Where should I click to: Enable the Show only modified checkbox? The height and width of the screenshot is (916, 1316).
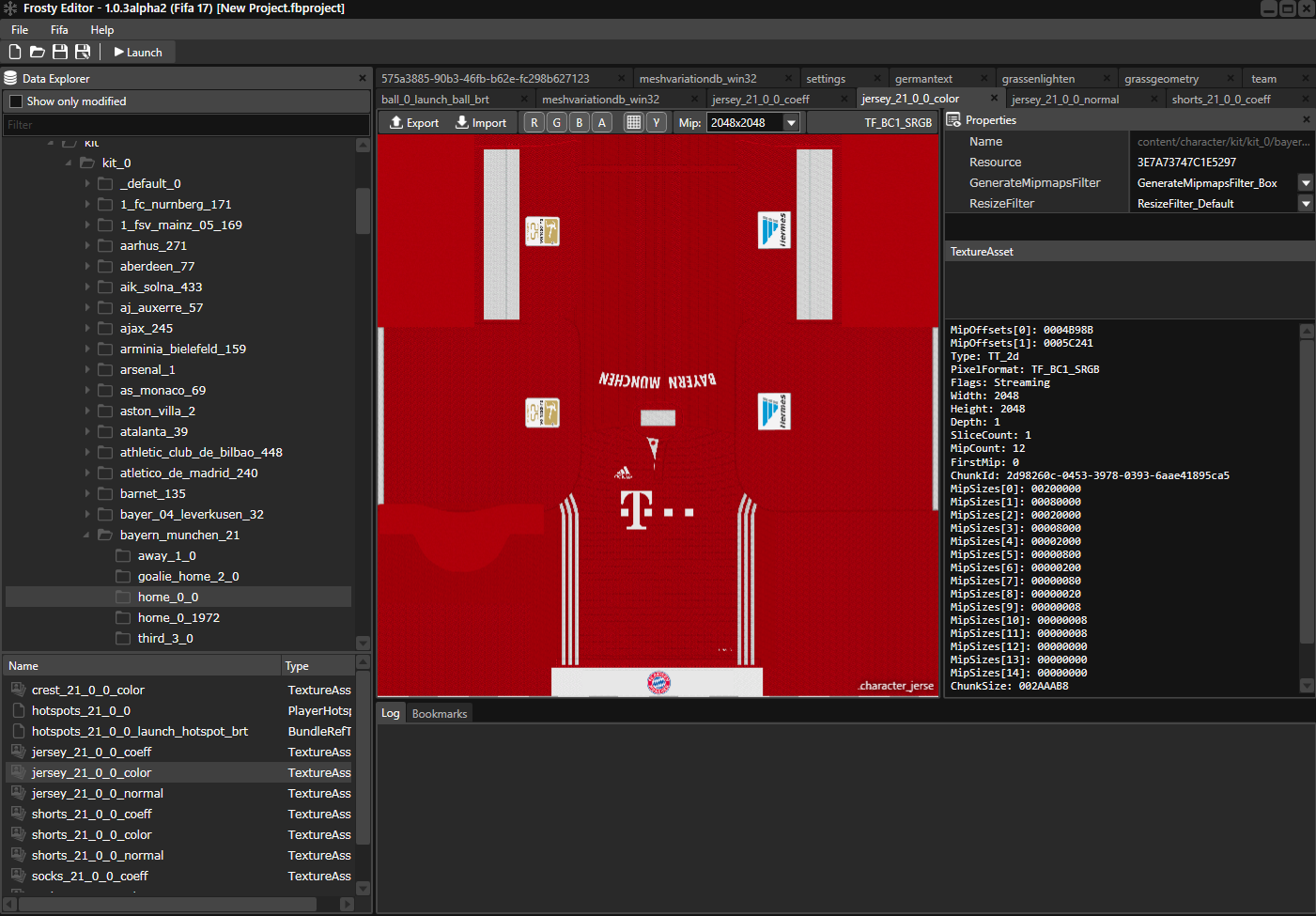pyautogui.click(x=16, y=101)
